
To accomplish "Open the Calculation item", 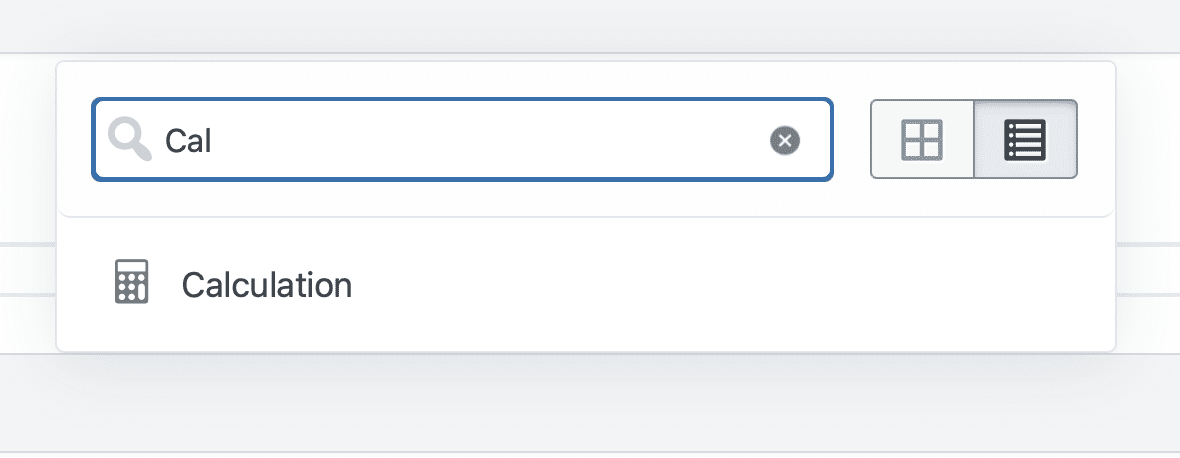I will click(x=266, y=285).
